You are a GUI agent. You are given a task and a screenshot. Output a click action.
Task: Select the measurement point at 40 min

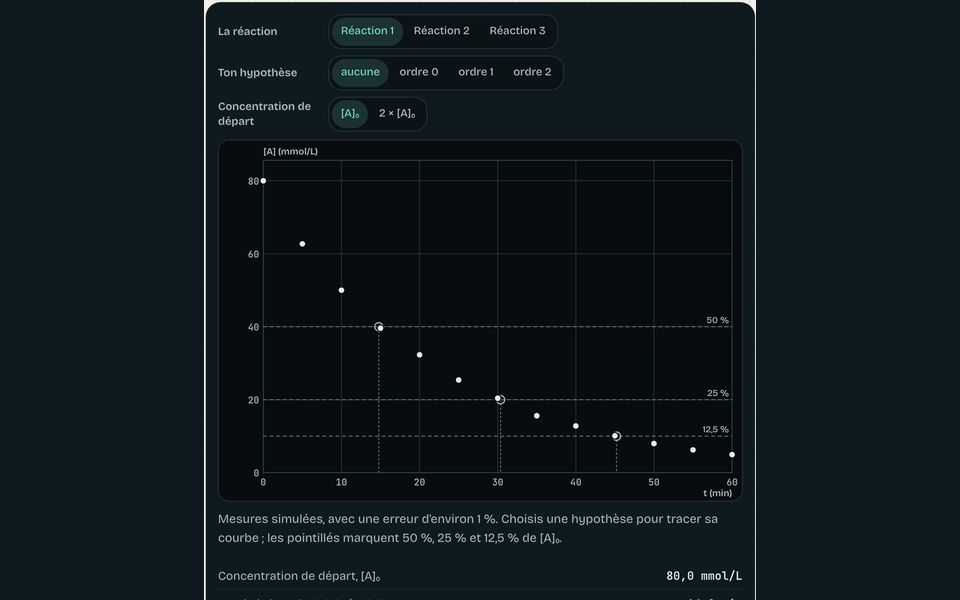pos(576,426)
